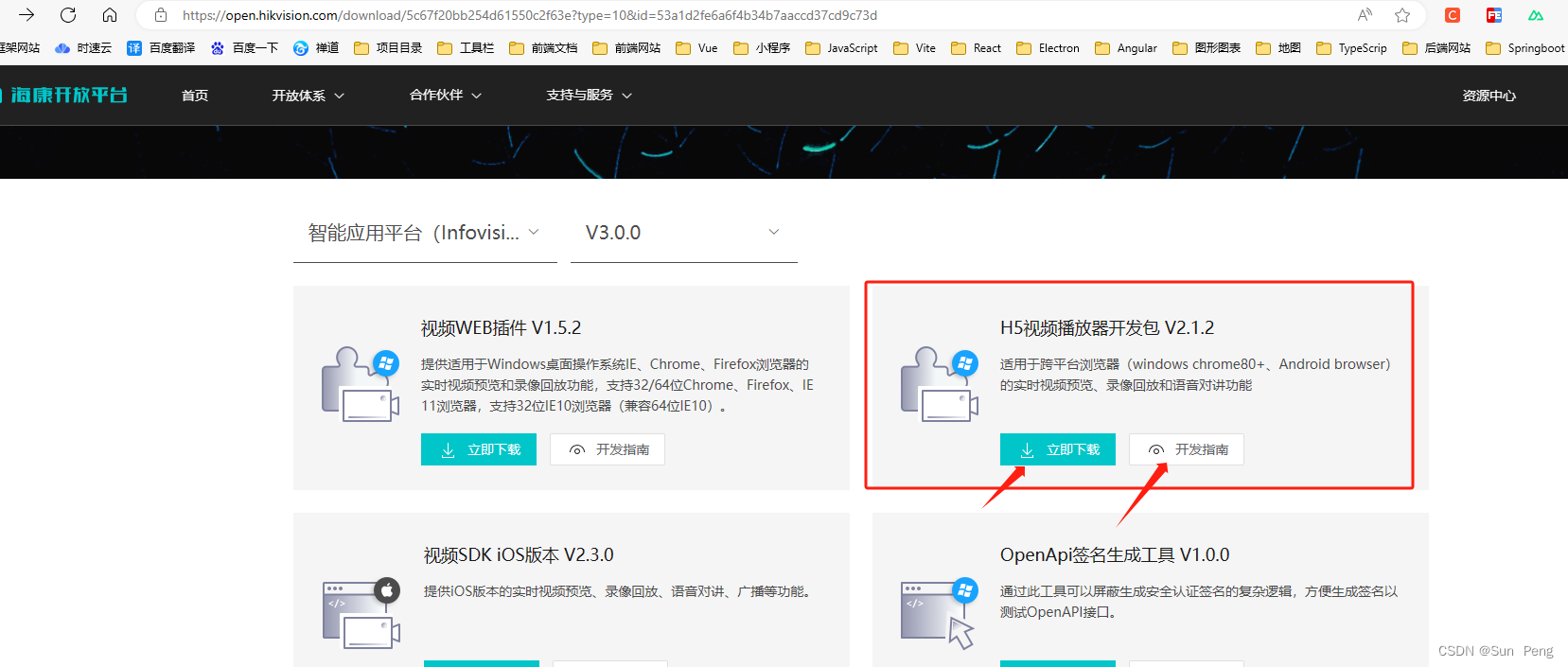Open 后端网站 bookmark folder

(1436, 48)
